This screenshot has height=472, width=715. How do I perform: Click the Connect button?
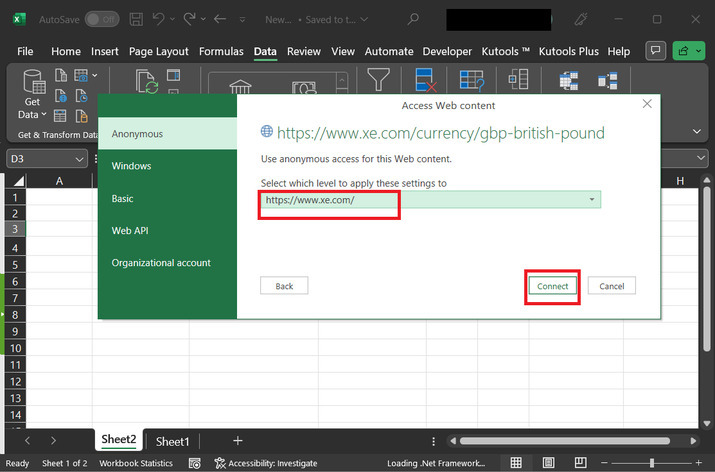(552, 286)
